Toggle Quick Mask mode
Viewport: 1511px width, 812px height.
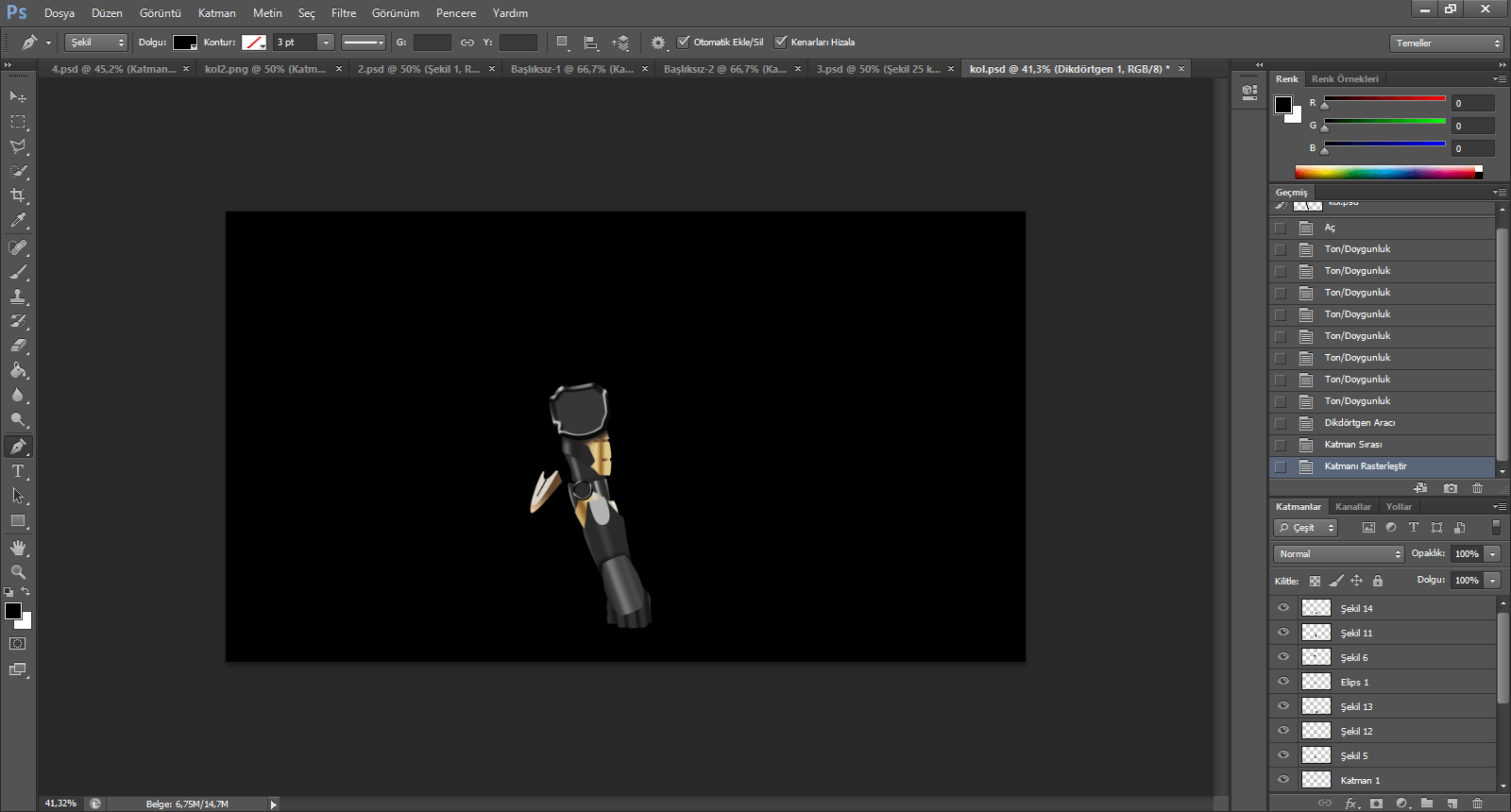pos(18,644)
